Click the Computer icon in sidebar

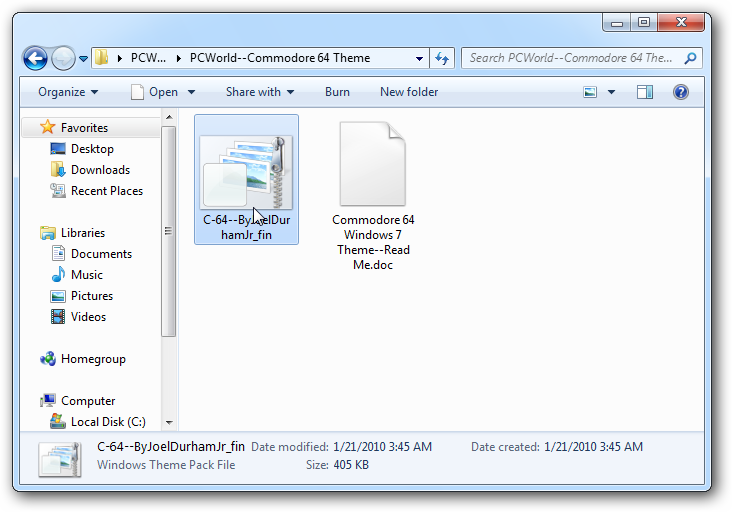pyautogui.click(x=48, y=400)
